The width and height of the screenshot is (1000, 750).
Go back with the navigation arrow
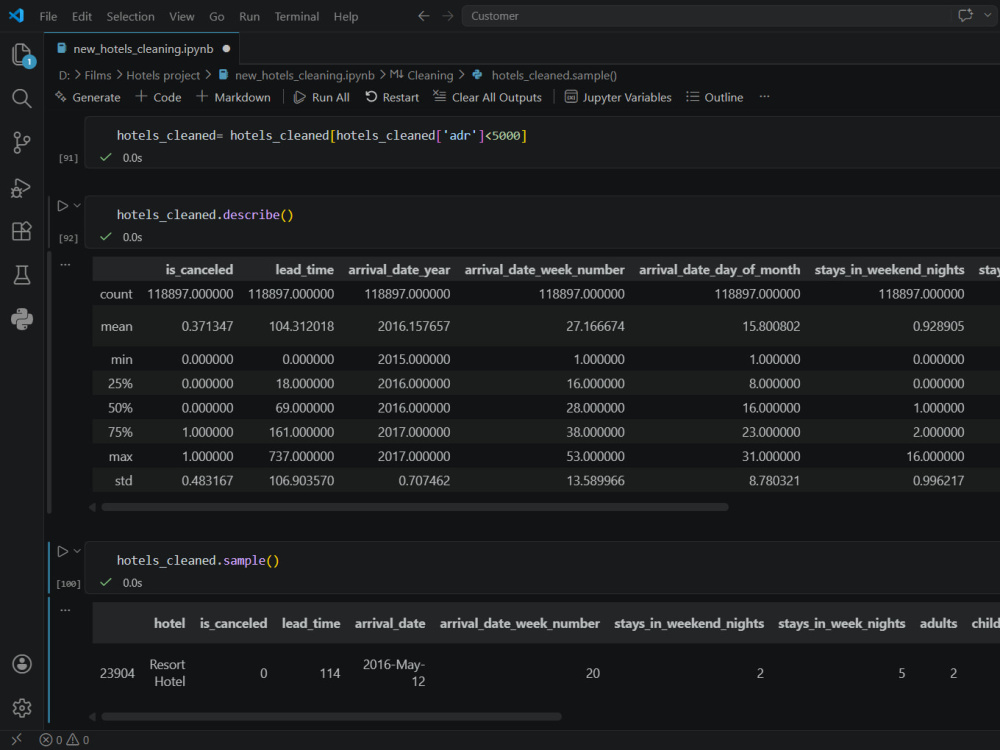(x=423, y=16)
